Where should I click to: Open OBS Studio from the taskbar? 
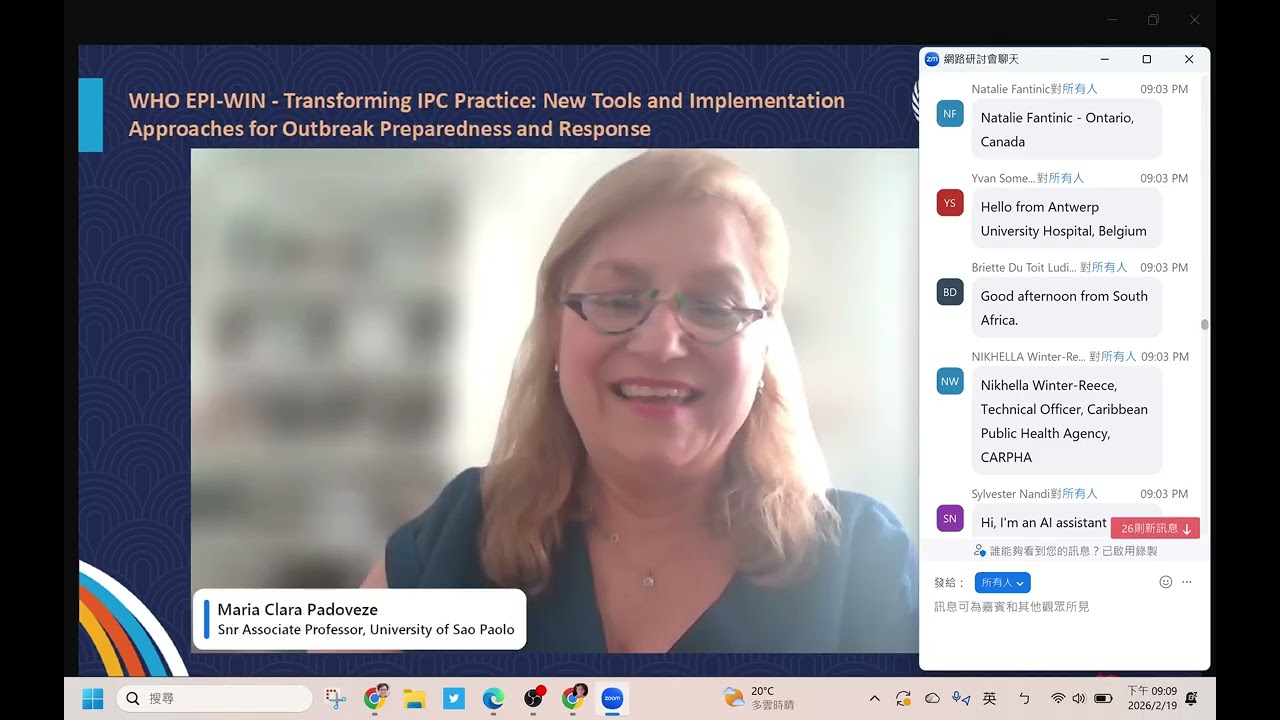coord(534,698)
